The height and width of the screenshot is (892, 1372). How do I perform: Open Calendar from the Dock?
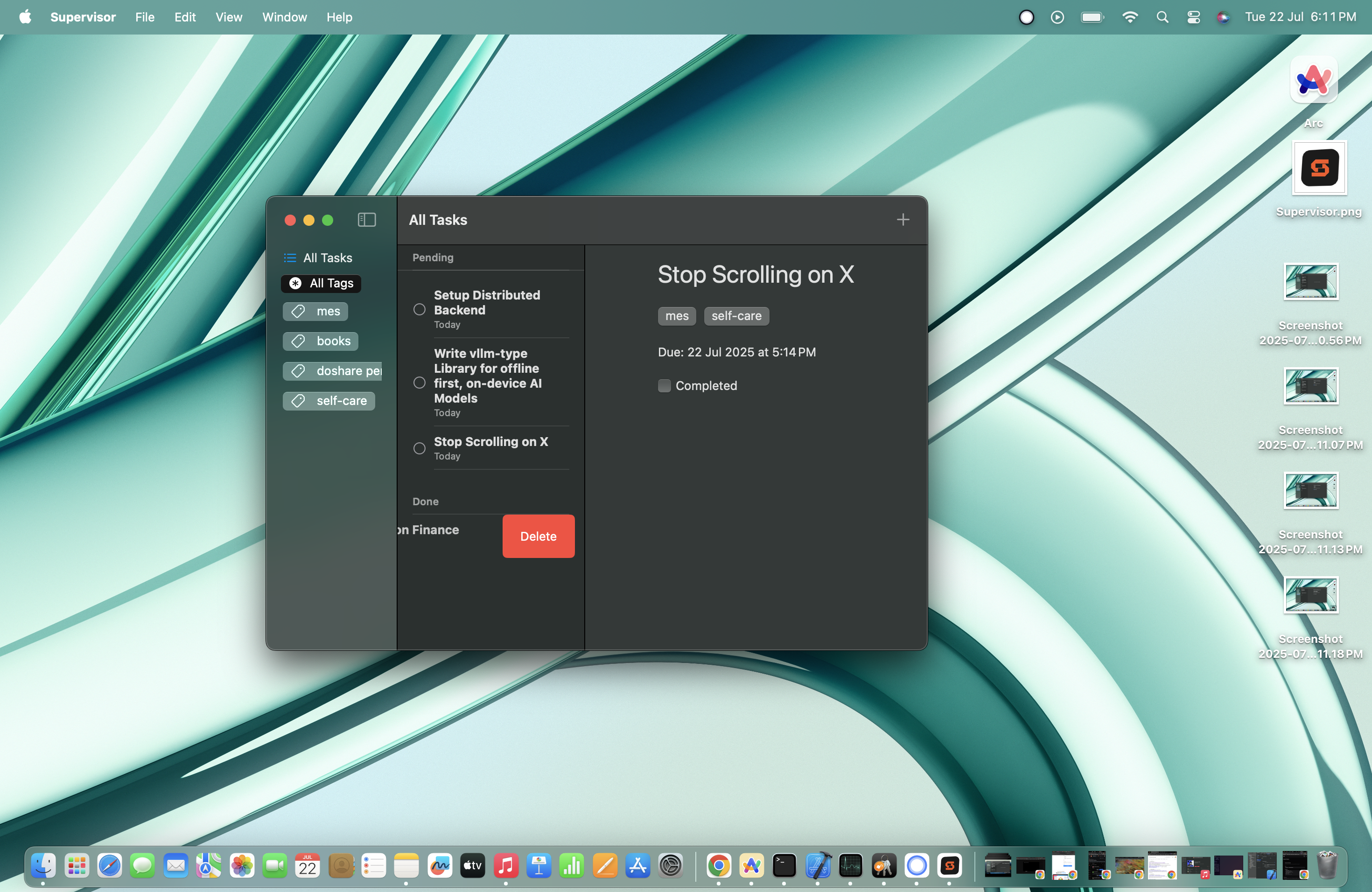tap(308, 865)
